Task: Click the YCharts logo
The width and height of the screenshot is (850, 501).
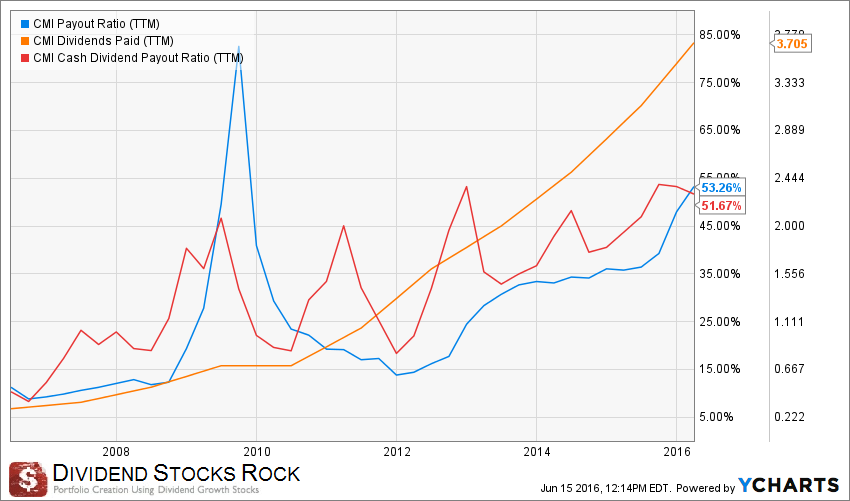Action: tap(789, 484)
